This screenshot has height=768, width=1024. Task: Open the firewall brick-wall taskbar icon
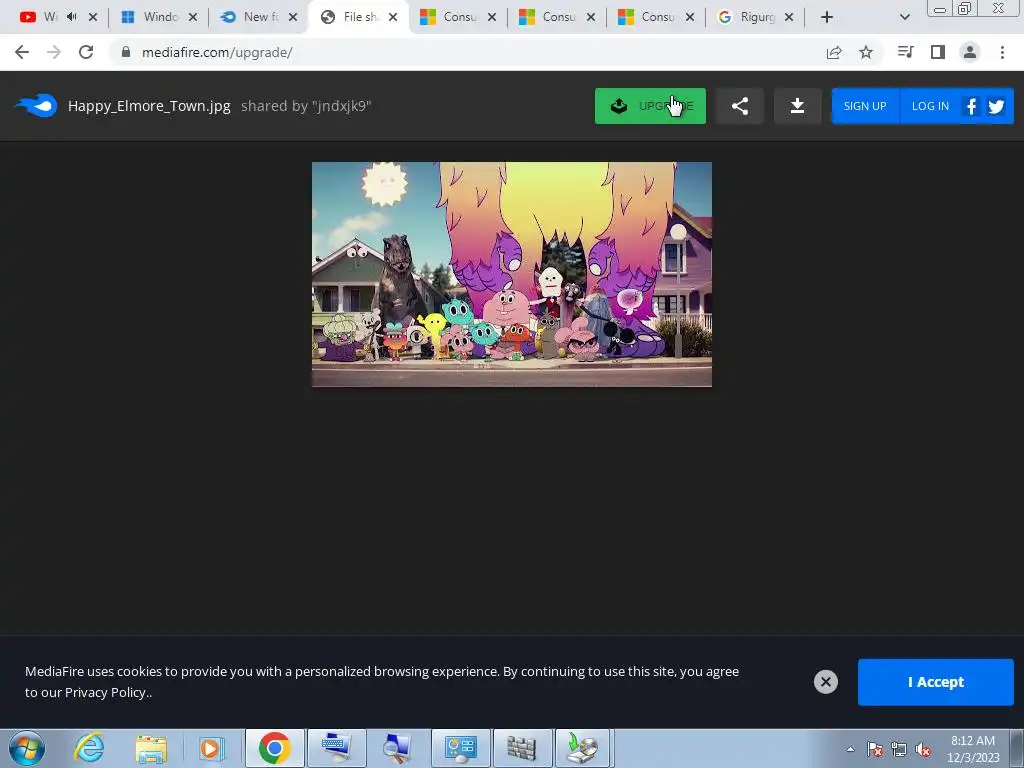pyautogui.click(x=522, y=748)
